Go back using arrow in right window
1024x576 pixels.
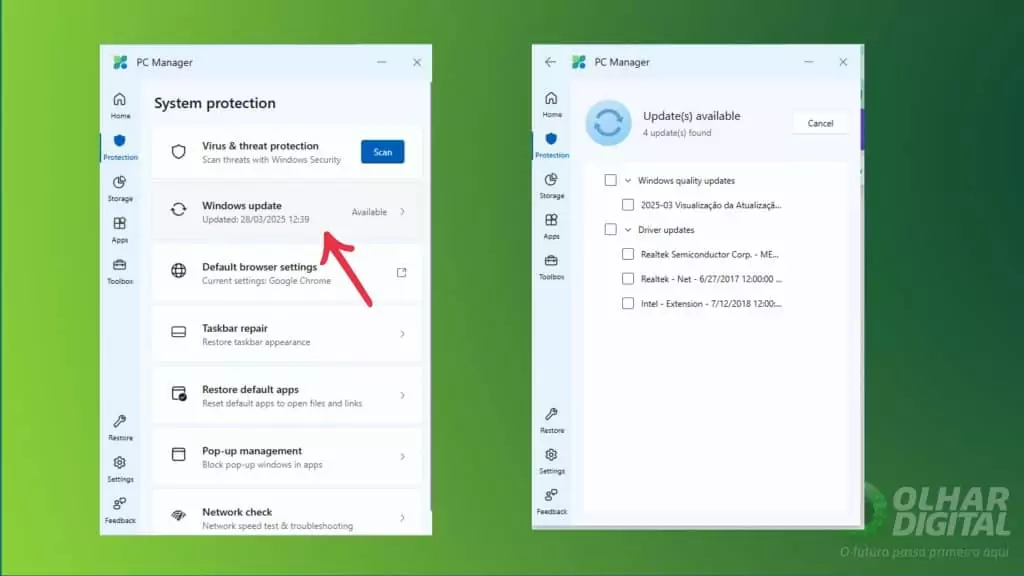(551, 62)
